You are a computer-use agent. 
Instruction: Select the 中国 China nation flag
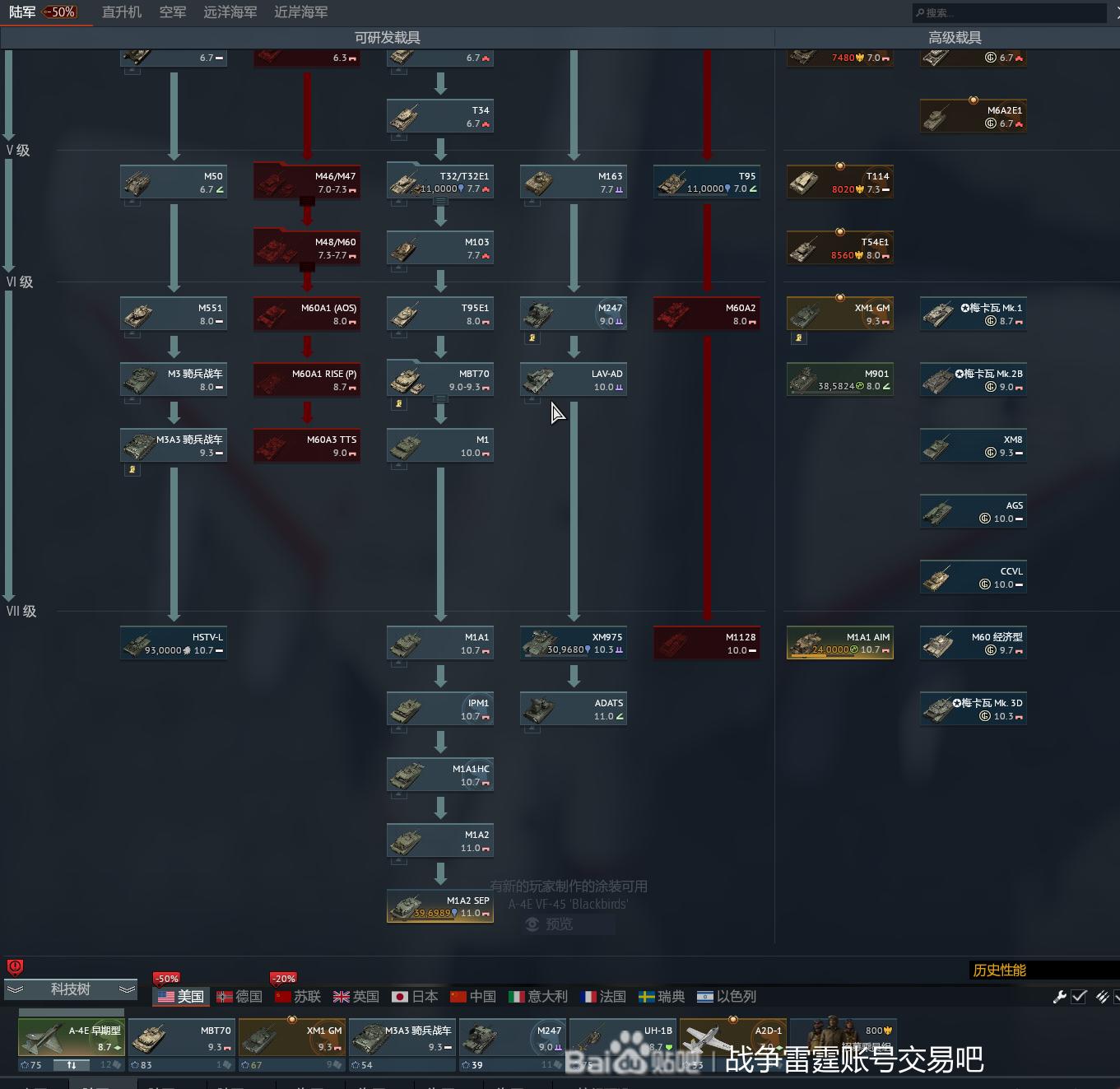click(473, 996)
